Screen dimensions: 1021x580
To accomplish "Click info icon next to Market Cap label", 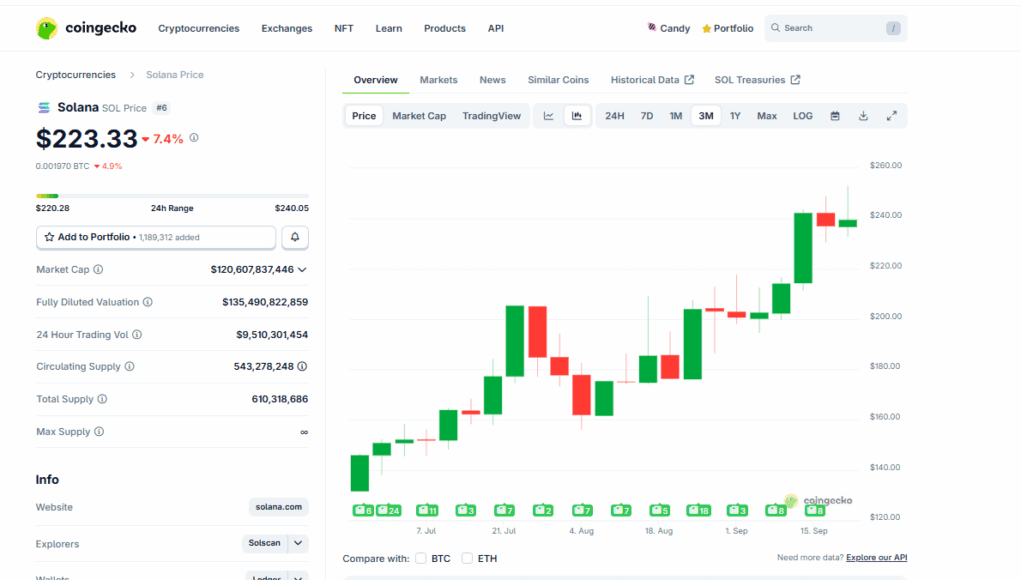I will (98, 269).
